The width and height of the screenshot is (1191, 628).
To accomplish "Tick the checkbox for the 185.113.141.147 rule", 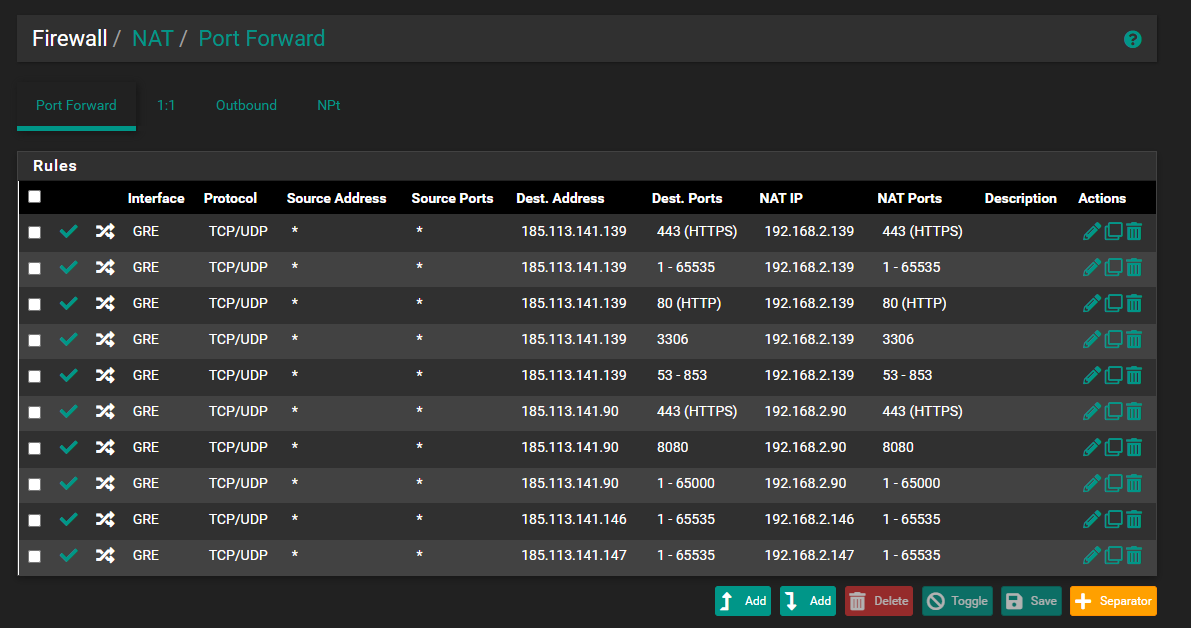I will click(x=35, y=556).
